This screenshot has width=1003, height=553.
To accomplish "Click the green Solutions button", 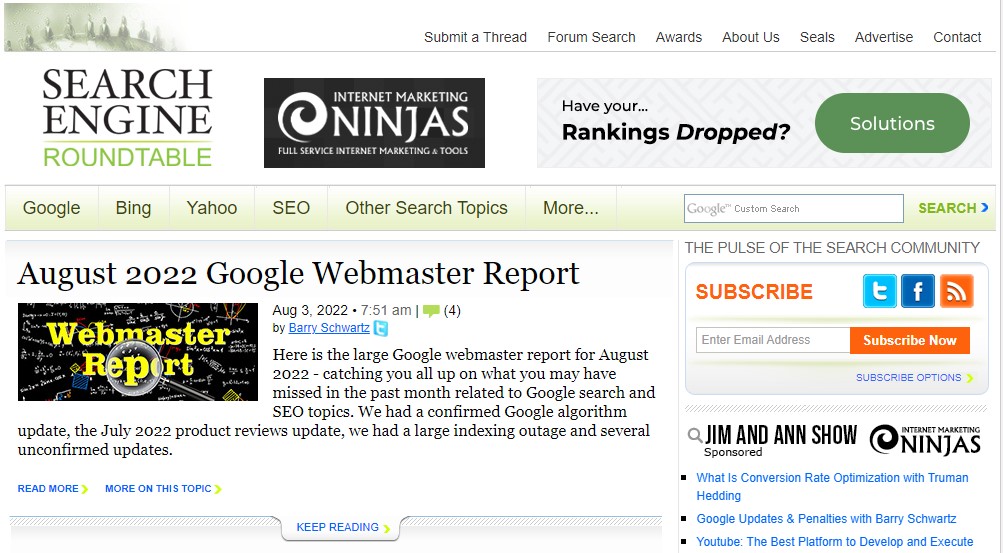I will (892, 123).
